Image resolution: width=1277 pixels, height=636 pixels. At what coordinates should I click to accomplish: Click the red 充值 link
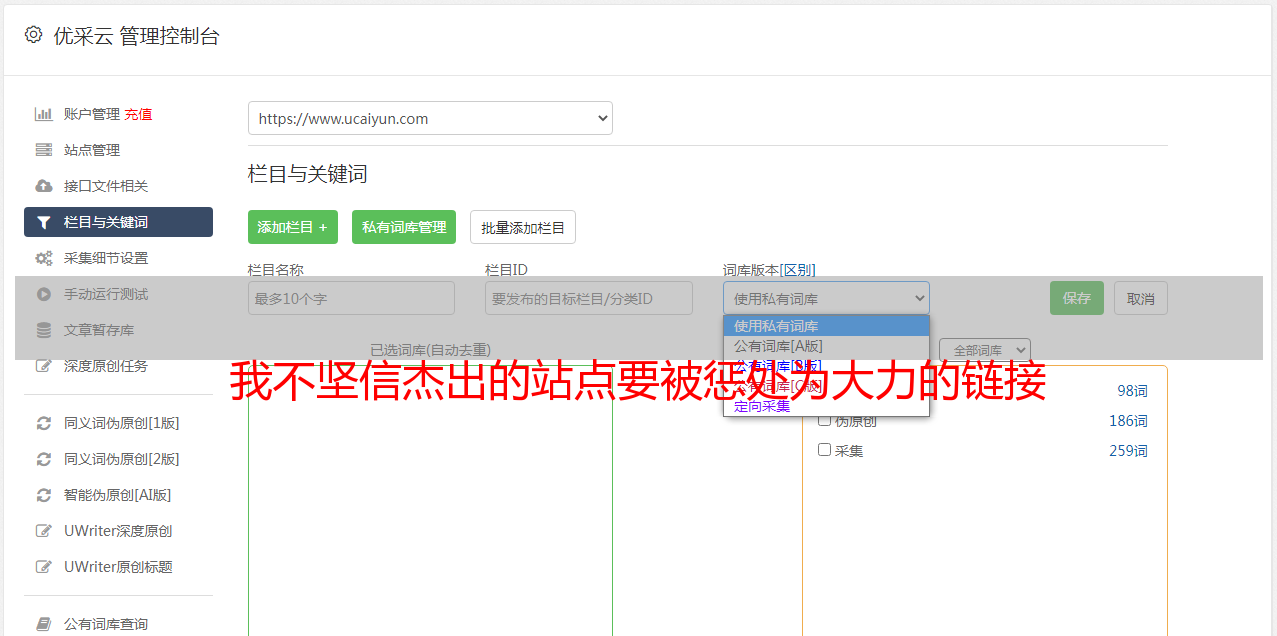[x=138, y=114]
